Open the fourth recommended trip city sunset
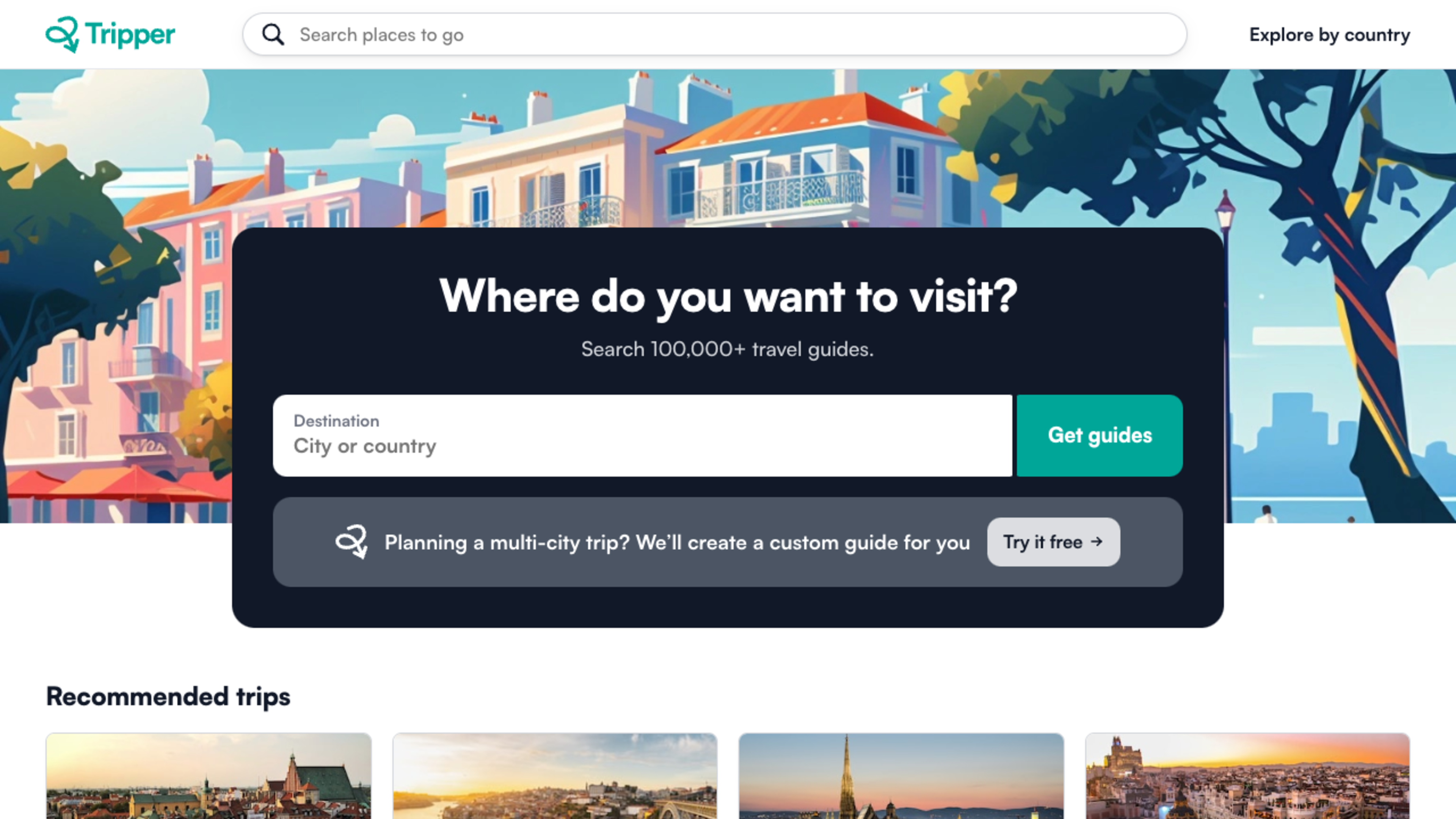 point(1247,776)
